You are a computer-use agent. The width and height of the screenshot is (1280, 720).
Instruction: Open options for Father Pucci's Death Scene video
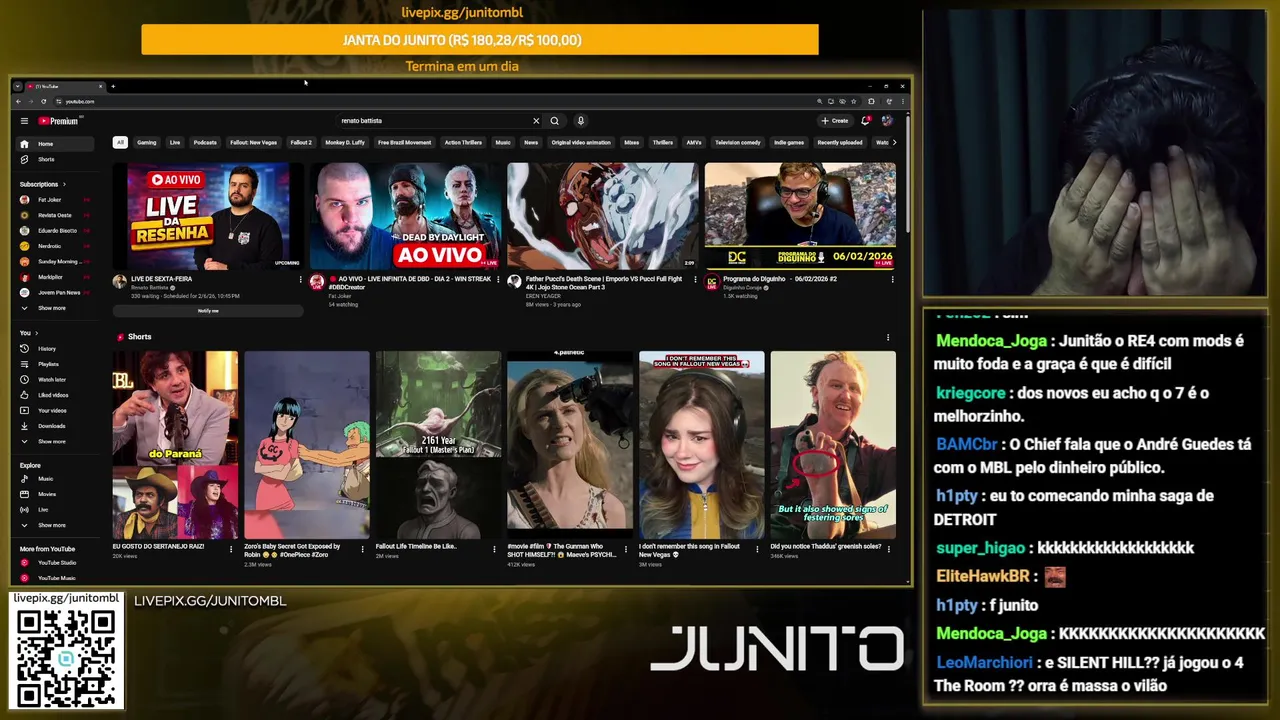coord(696,280)
